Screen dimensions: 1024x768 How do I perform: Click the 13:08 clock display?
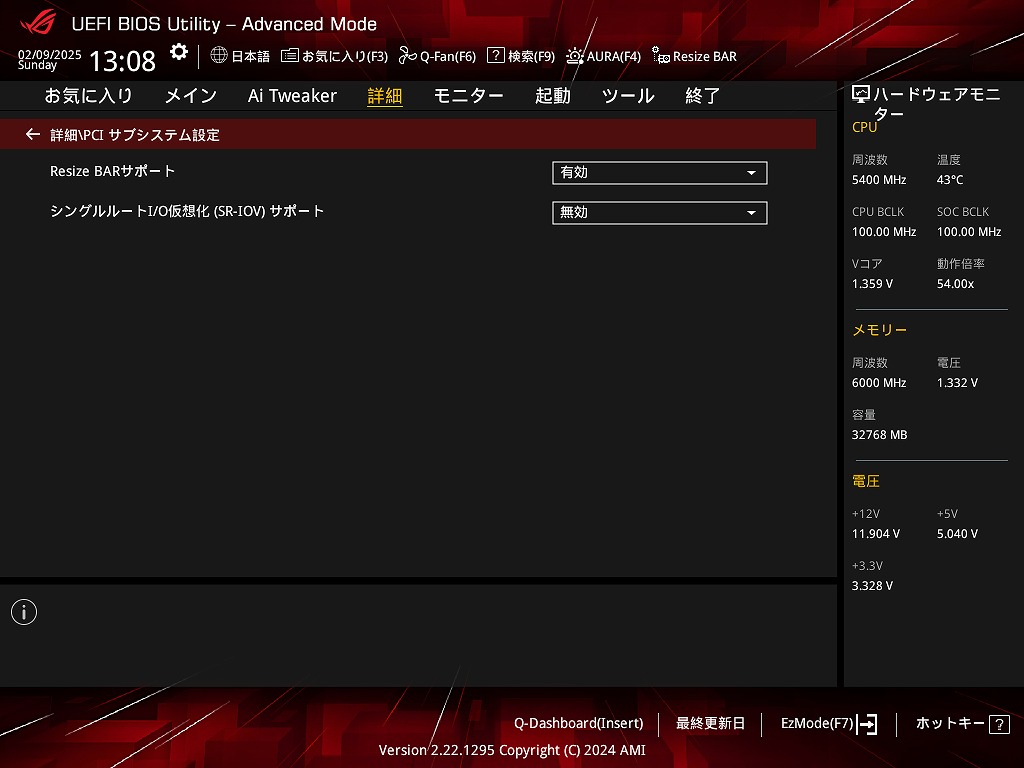[x=122, y=61]
